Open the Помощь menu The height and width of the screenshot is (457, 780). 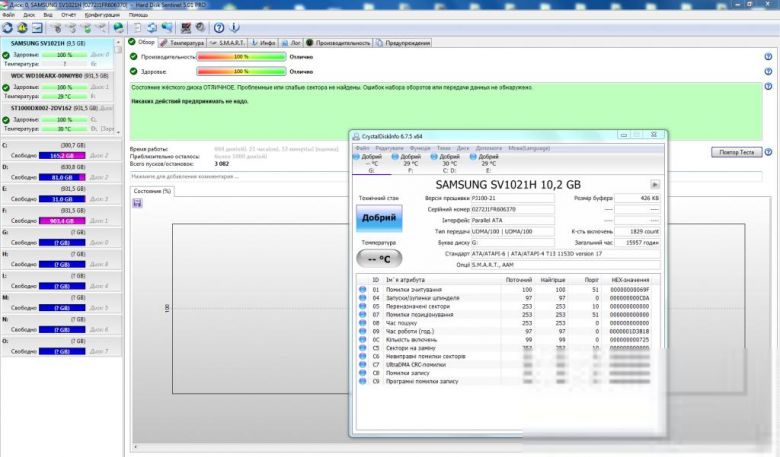click(138, 15)
